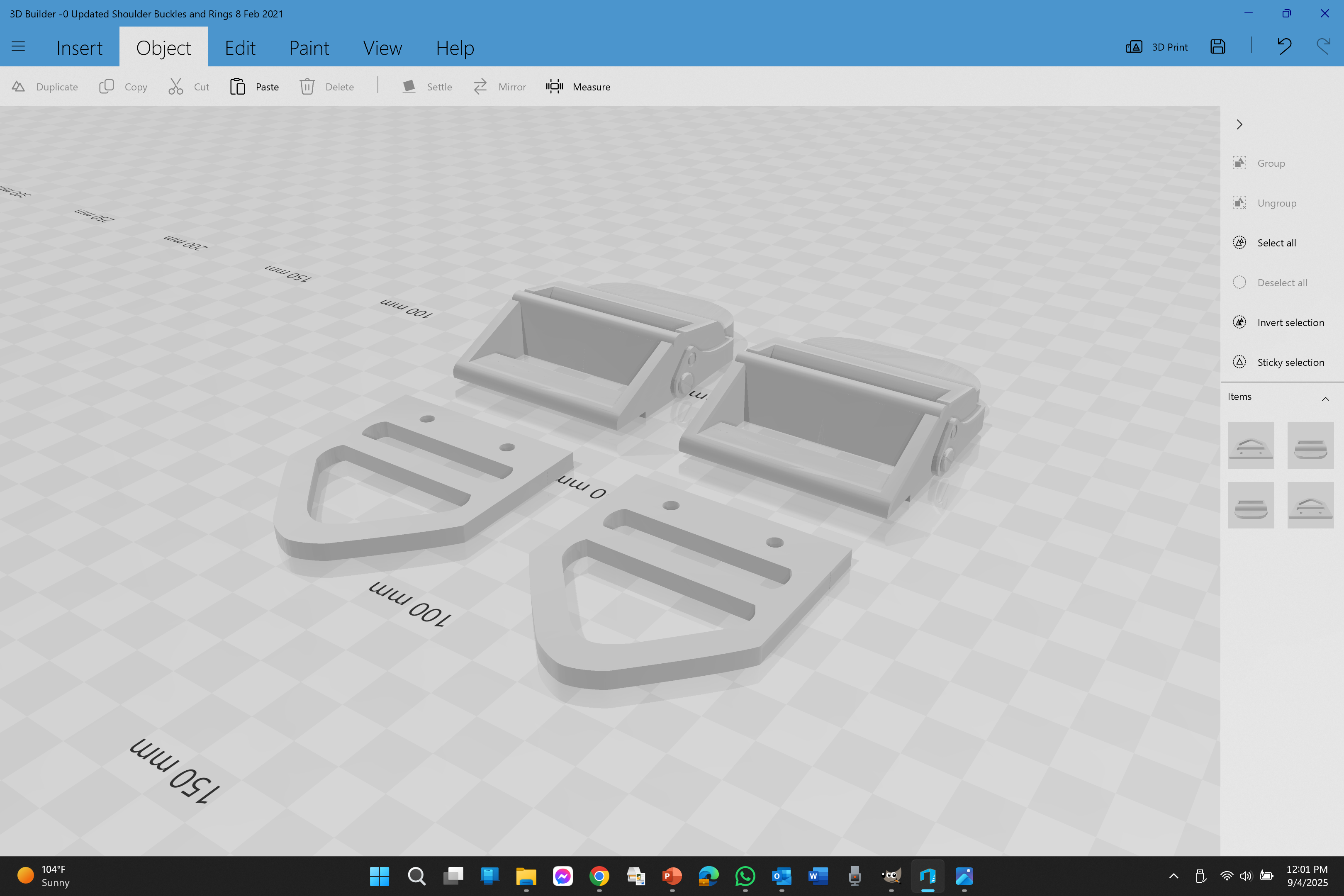The image size is (1344, 896).
Task: Click the Delete trash tool
Action: pos(327,87)
